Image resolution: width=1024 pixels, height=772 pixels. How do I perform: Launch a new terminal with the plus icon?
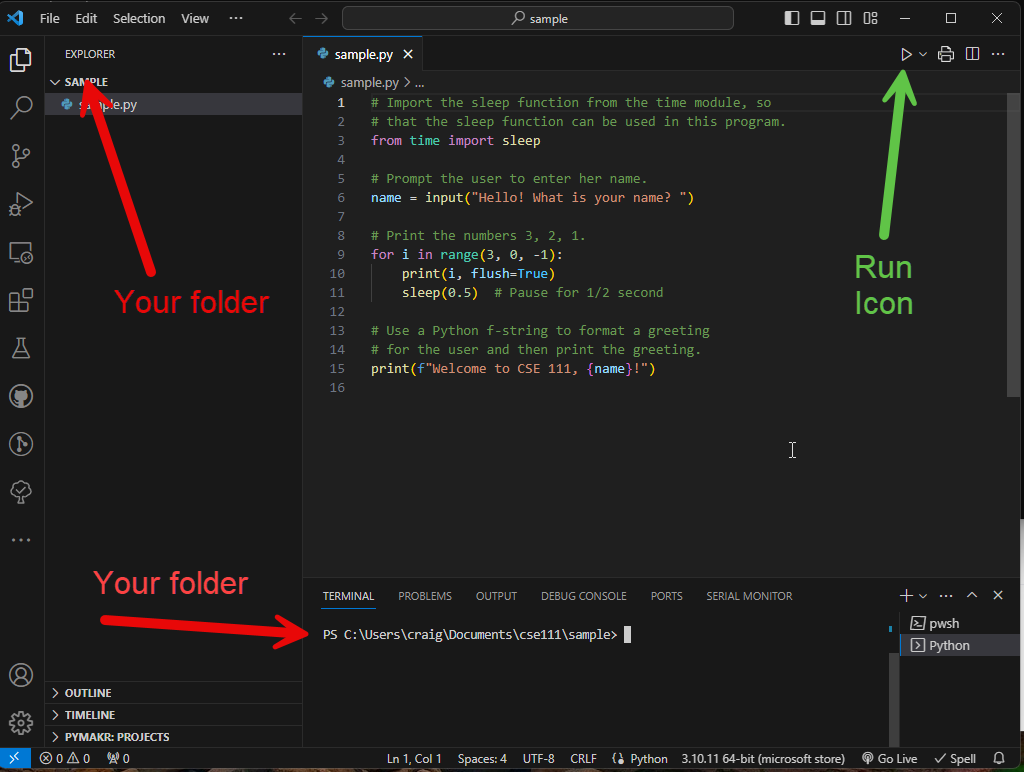904,595
